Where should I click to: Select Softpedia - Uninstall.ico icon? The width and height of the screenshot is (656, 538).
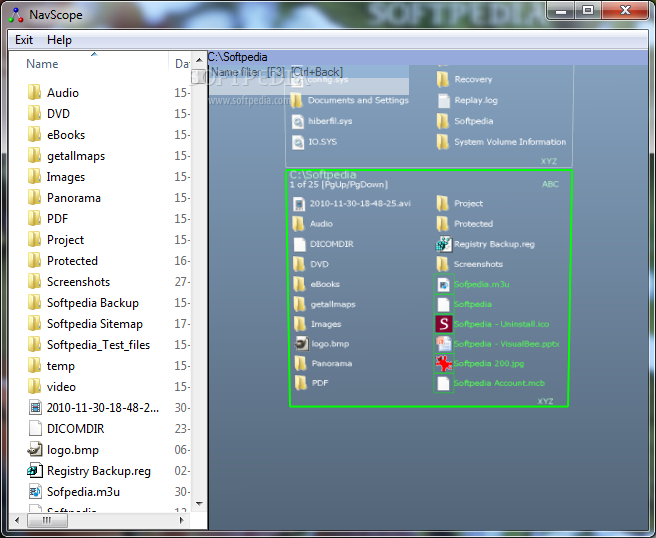pos(443,324)
